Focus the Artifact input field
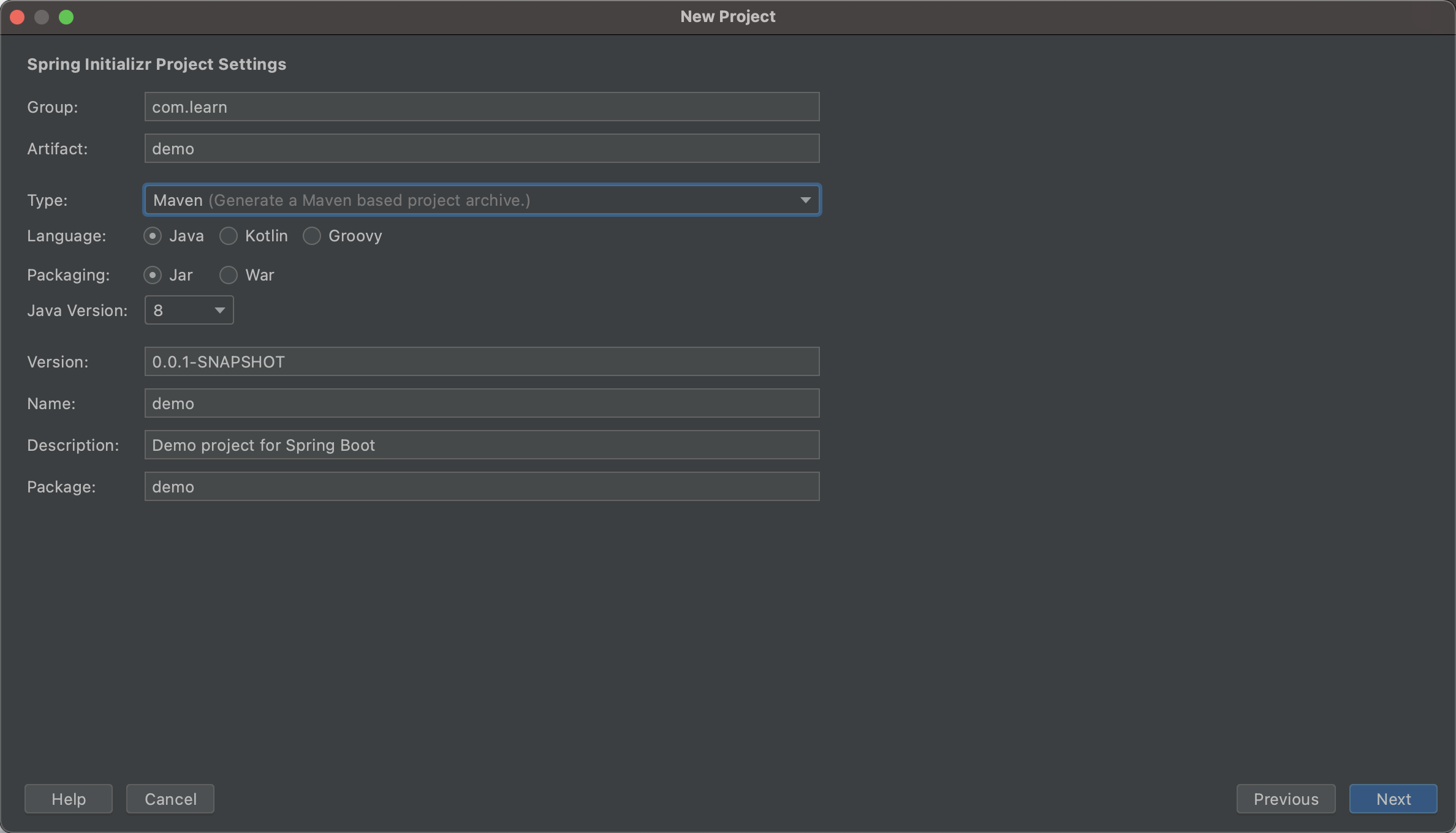 [482, 149]
